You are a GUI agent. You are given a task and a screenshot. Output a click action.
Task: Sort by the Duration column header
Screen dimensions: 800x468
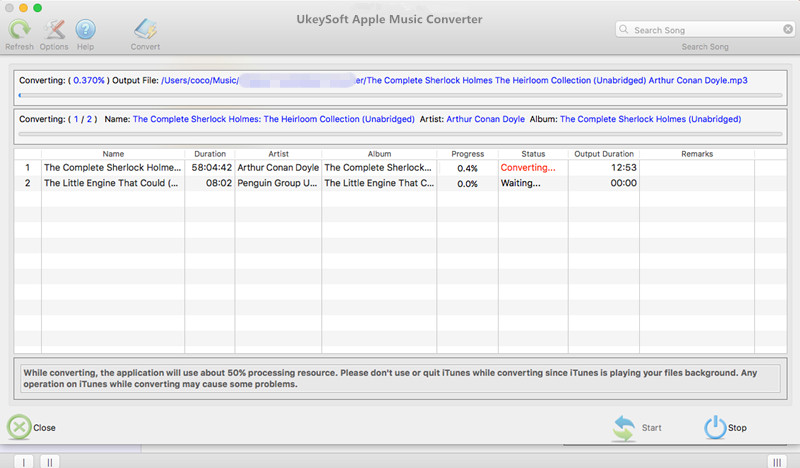210,154
